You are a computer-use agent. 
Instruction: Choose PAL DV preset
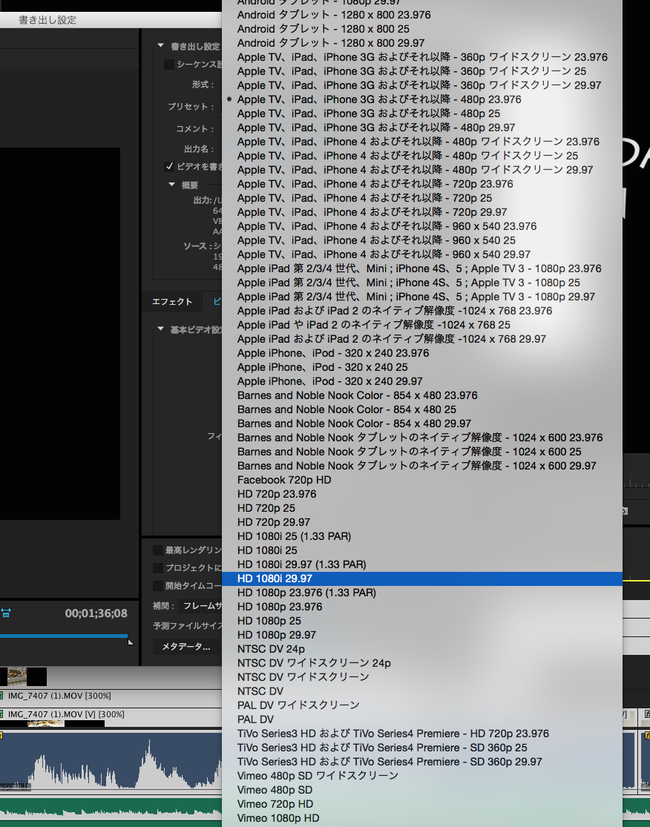coord(422,719)
